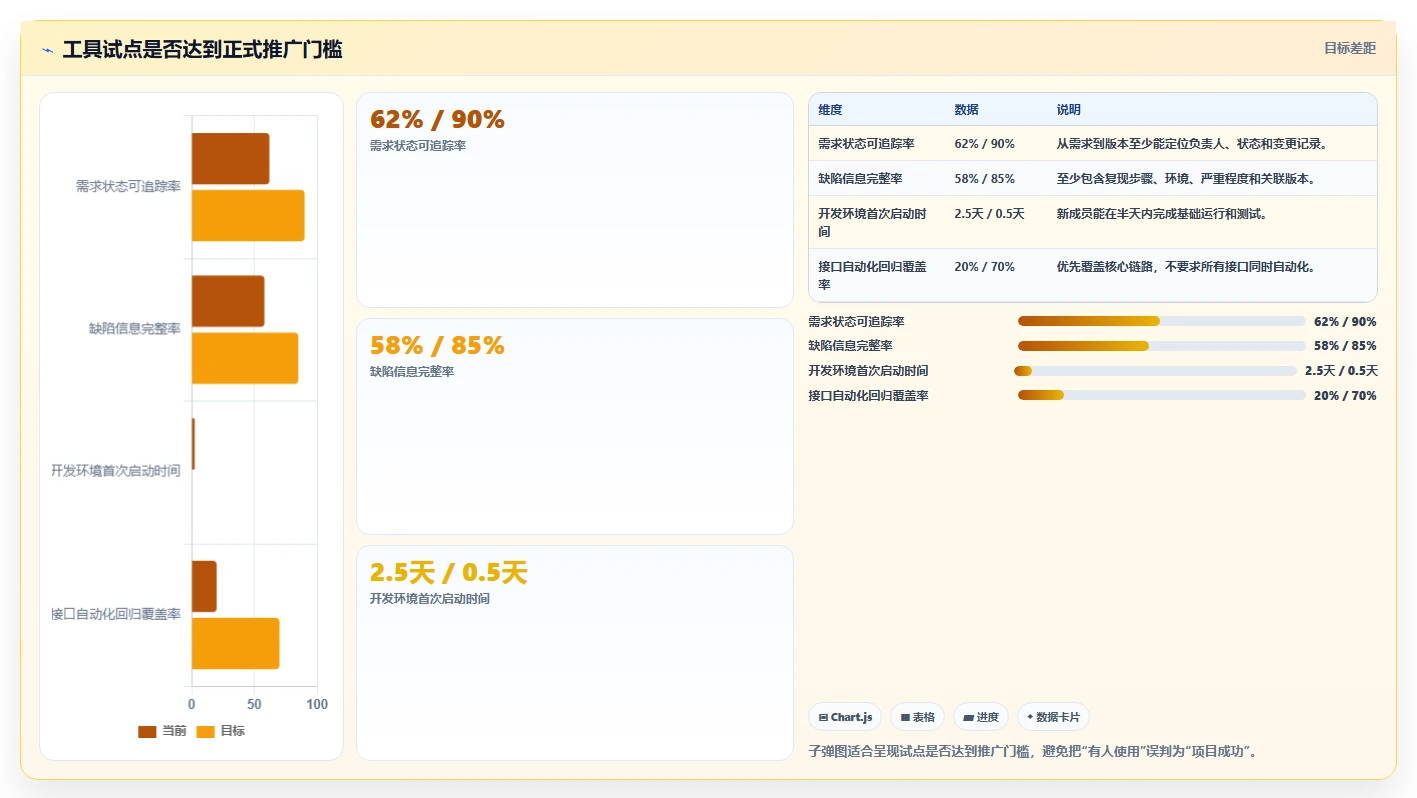Screen dimensions: 1417x798
Task: Click the 2.5天 / 0.5天 value in the table
Action: click(989, 214)
